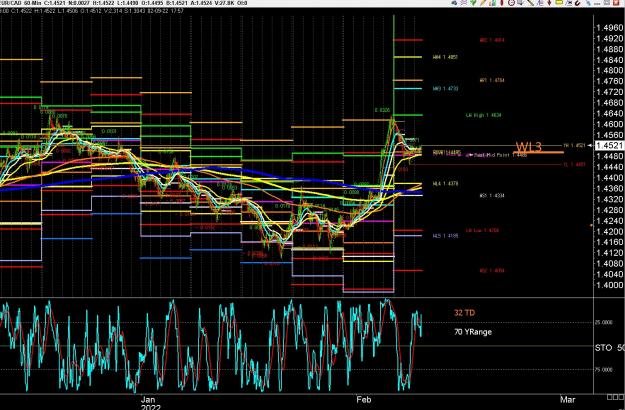Click the 1.4000 price axis label
Viewport: 625px width, 410px height.
tap(609, 285)
